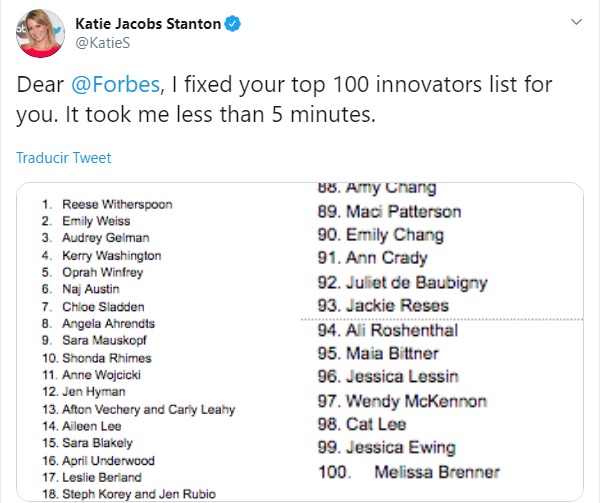
Task: Open the tweet options chevron menu
Action: (577, 22)
